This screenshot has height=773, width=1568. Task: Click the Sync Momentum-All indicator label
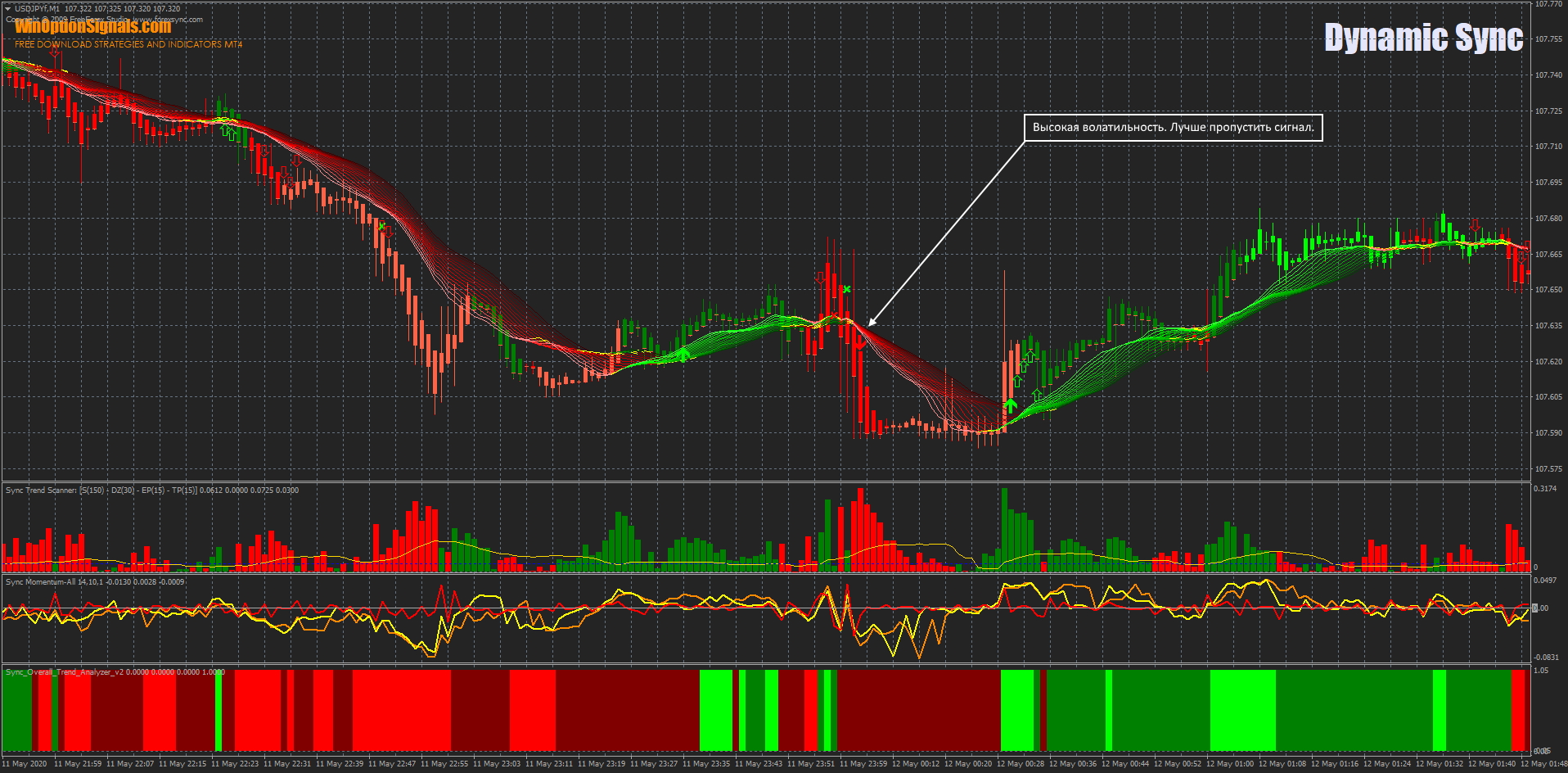(x=41, y=582)
